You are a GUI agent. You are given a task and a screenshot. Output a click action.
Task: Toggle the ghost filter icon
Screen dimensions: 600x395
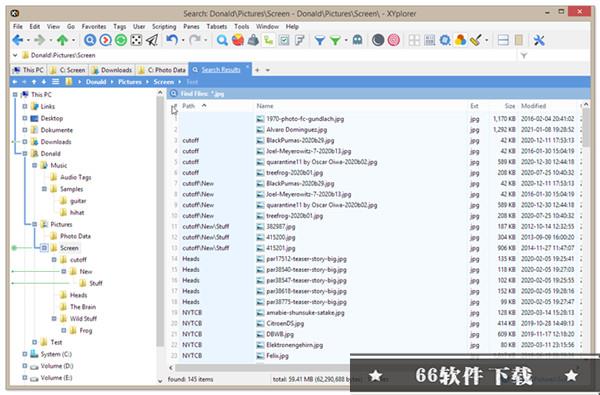point(357,40)
